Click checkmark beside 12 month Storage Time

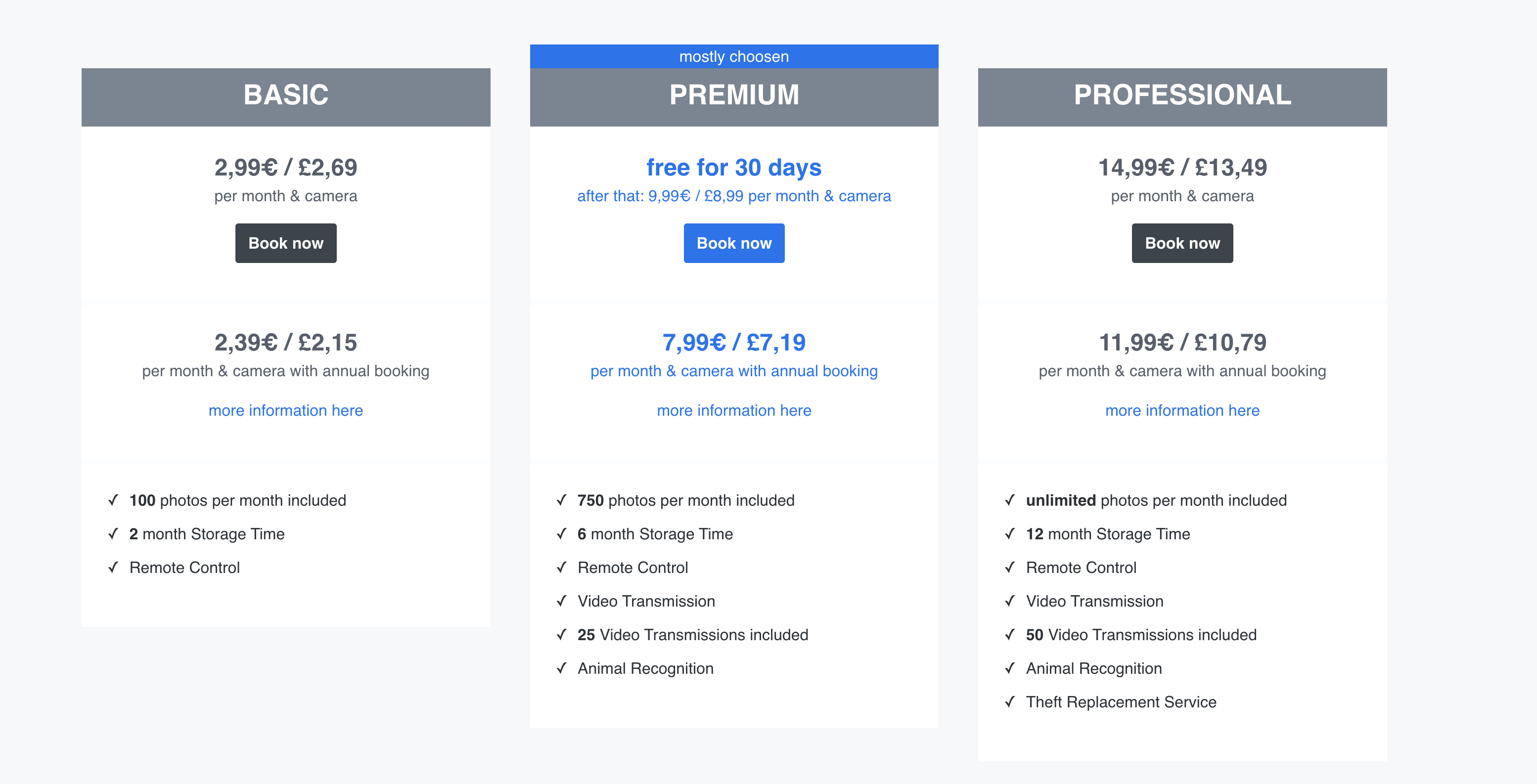point(1009,533)
